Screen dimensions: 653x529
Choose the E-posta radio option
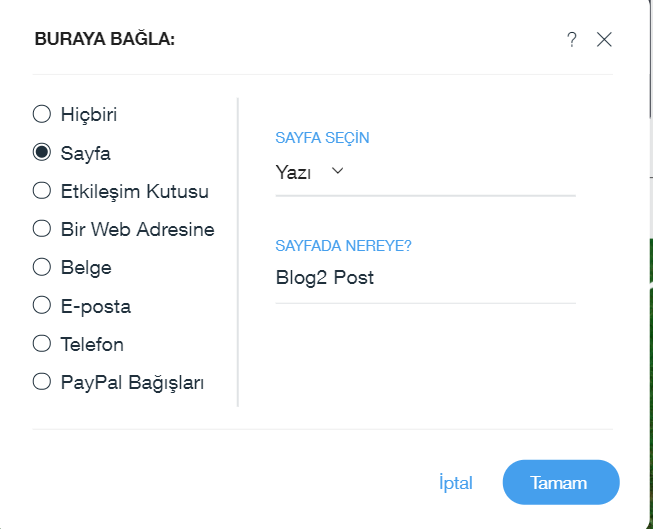coord(42,305)
